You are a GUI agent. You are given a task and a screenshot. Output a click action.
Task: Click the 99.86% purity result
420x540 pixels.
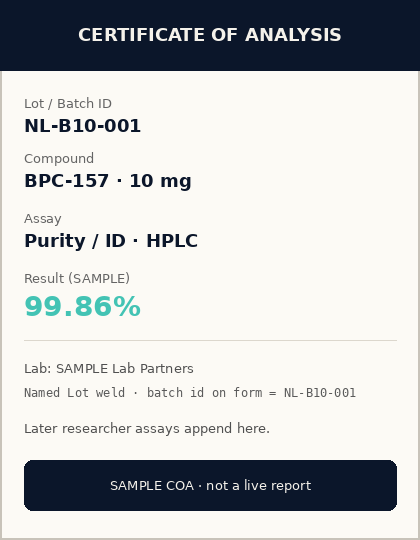pos(82,306)
